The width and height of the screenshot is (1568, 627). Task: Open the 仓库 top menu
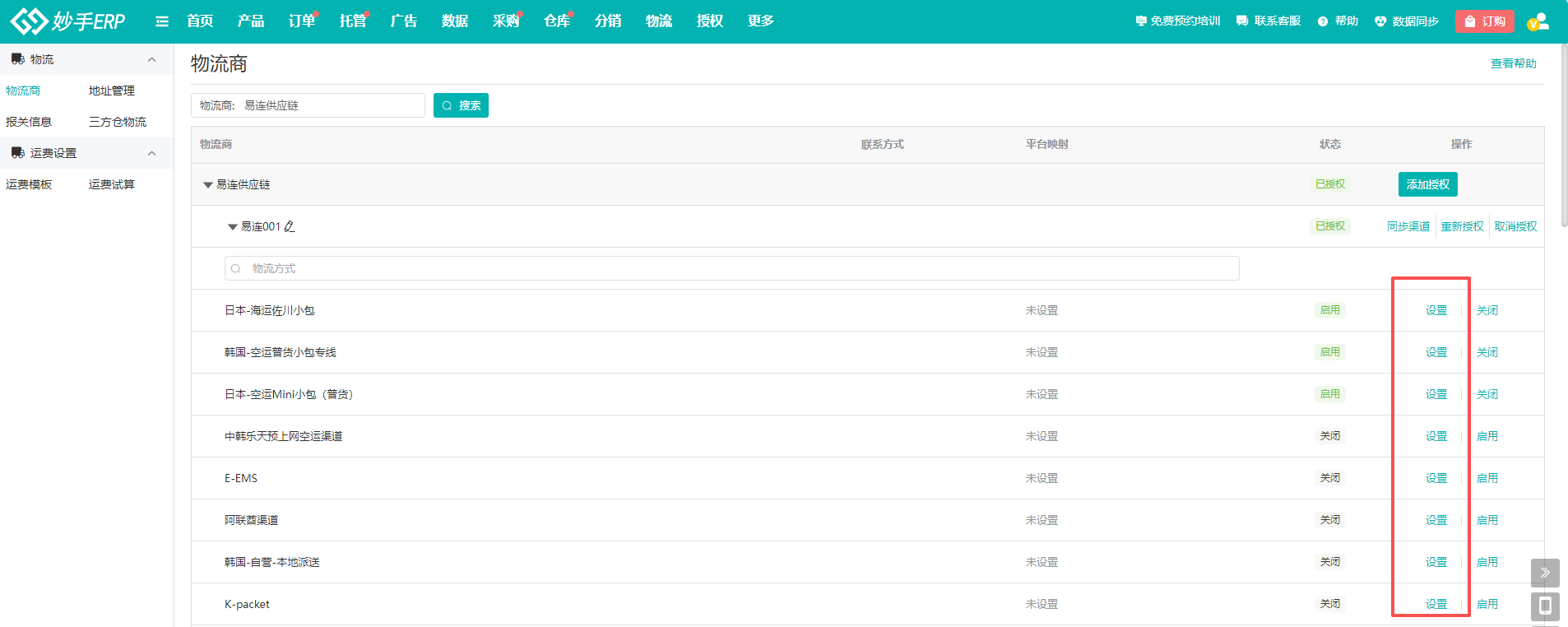[556, 21]
